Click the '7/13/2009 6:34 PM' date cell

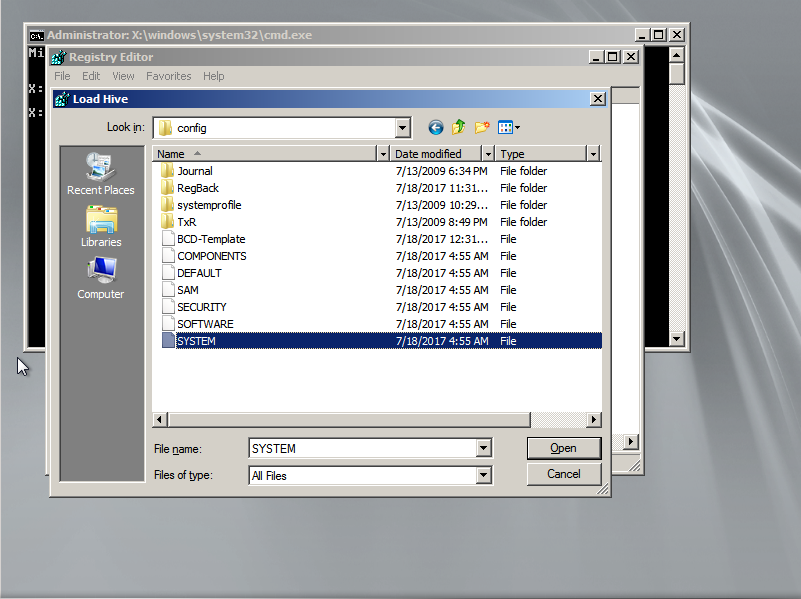click(x=441, y=171)
